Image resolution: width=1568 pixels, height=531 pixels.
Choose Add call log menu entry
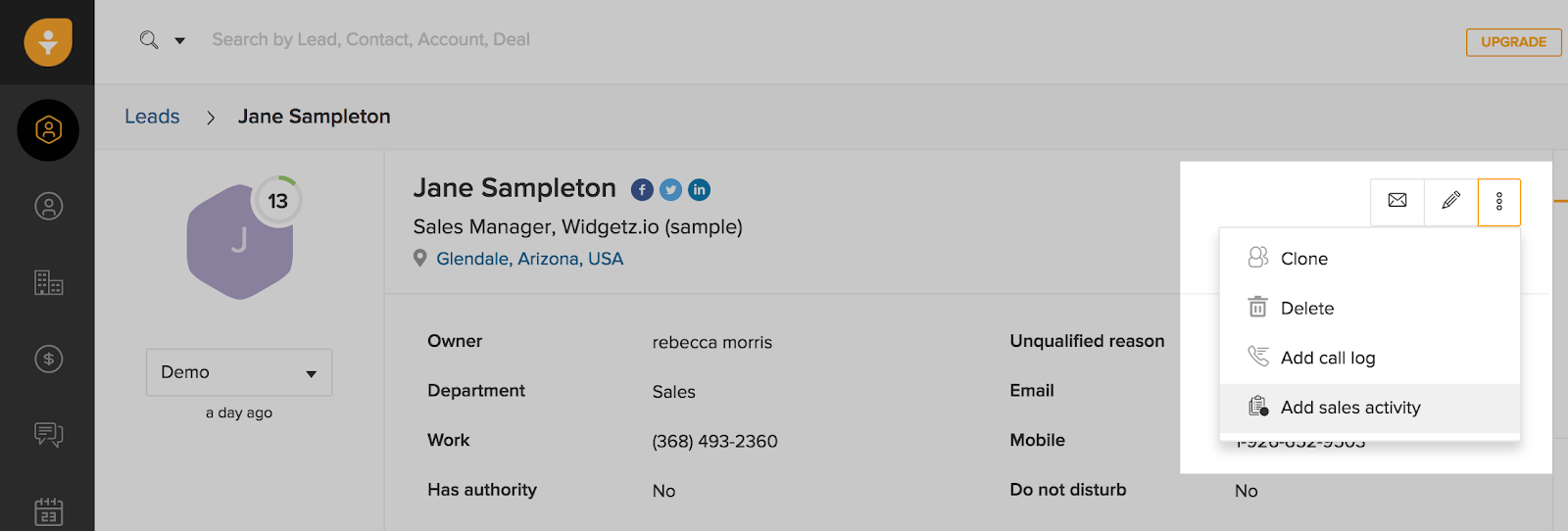(1327, 358)
